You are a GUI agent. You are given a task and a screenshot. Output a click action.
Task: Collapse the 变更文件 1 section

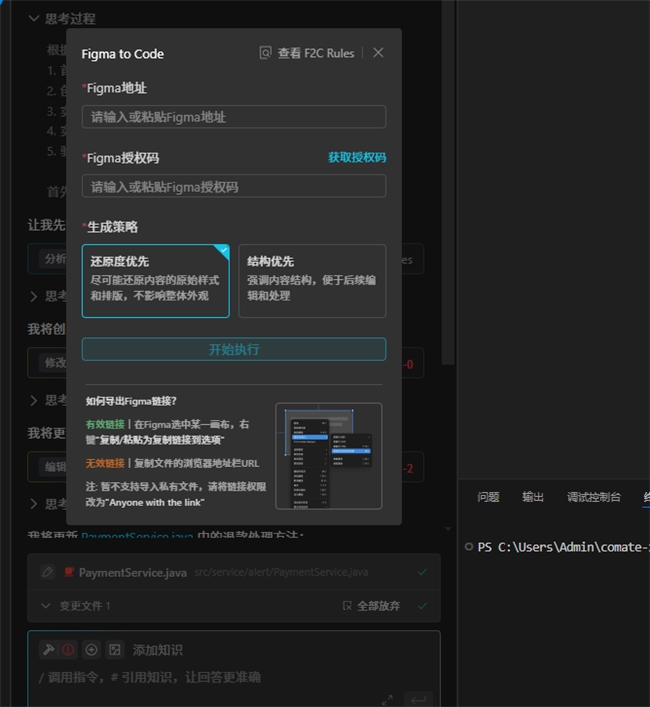click(x=46, y=606)
